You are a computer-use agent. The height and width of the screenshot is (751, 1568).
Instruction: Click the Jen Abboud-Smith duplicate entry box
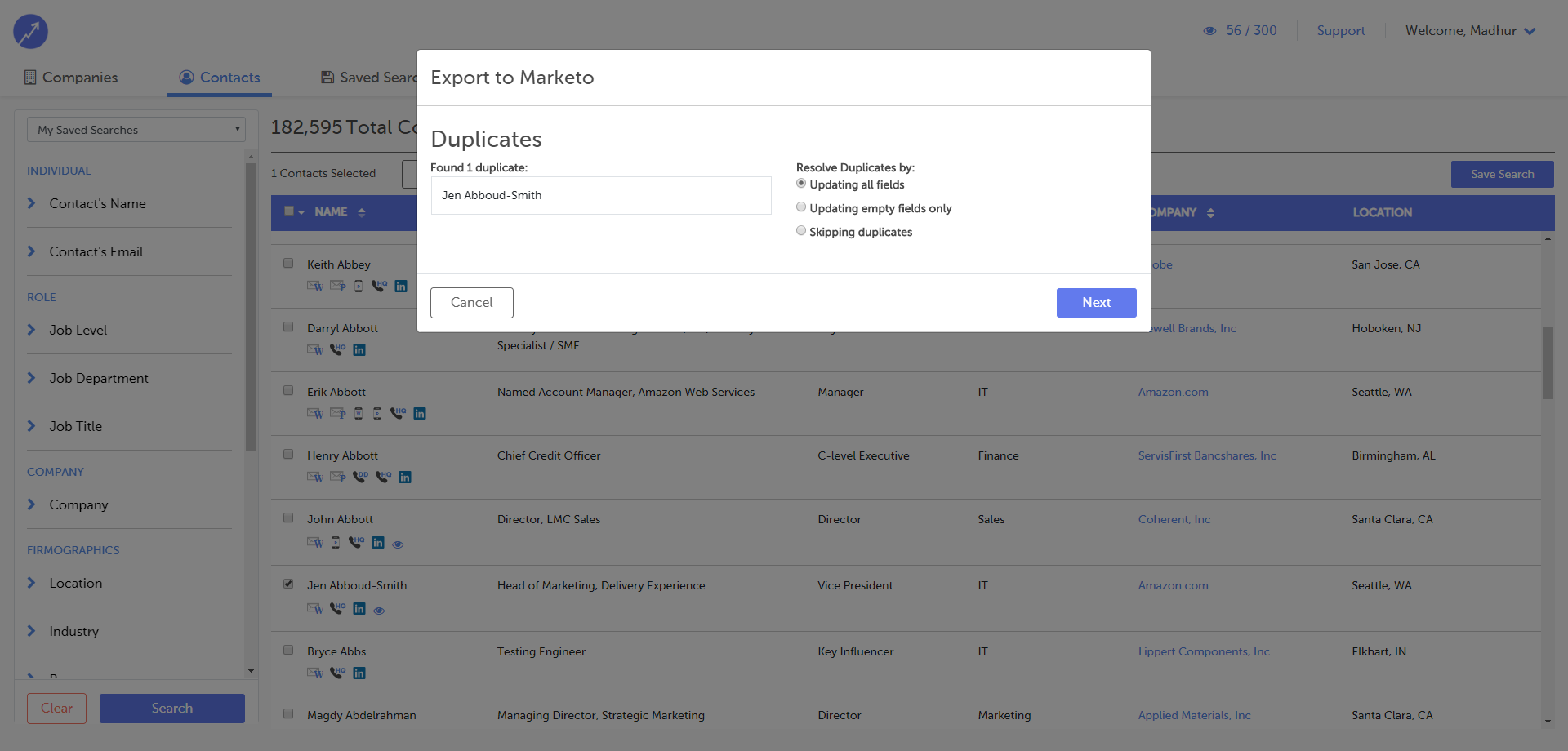tap(601, 196)
